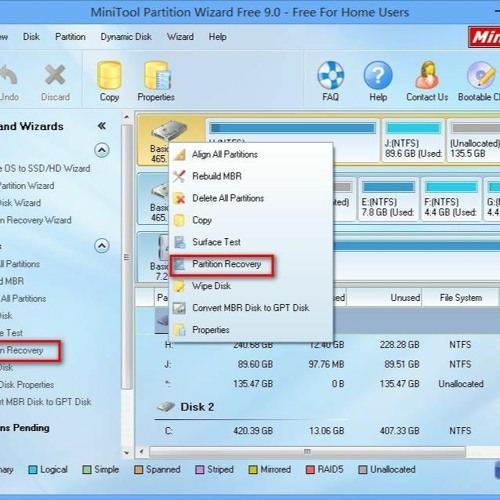The width and height of the screenshot is (500, 500).
Task: Collapse the Operations section round chevron
Action: [x=102, y=246]
